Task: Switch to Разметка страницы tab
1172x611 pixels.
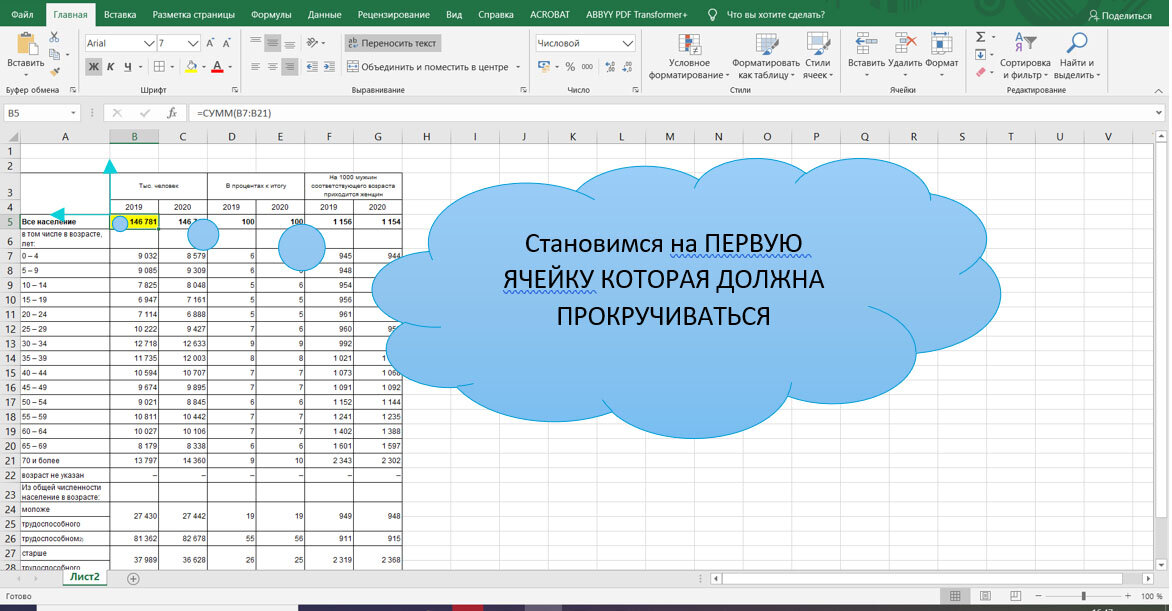Action: click(194, 14)
